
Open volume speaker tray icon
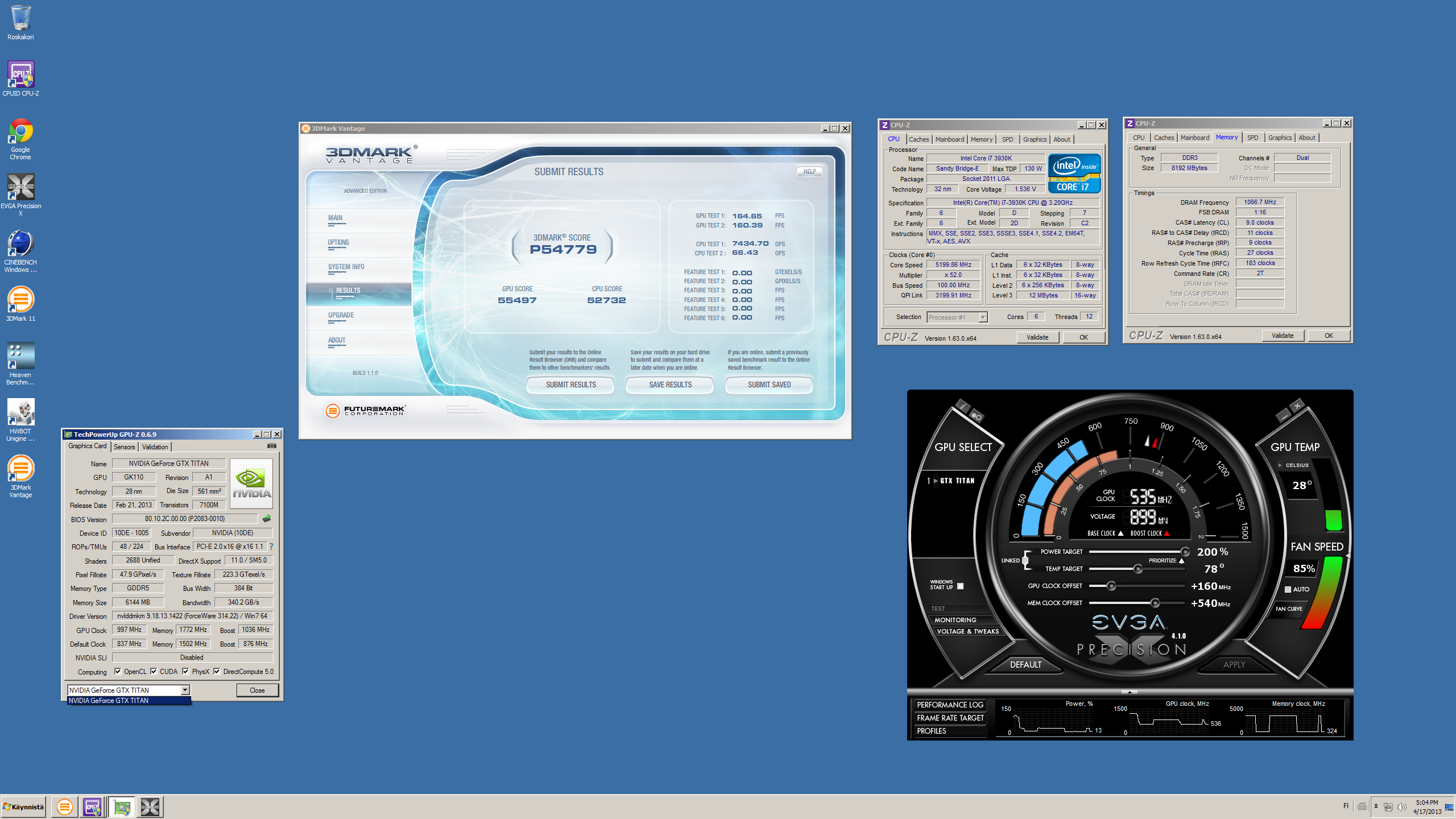[1401, 806]
